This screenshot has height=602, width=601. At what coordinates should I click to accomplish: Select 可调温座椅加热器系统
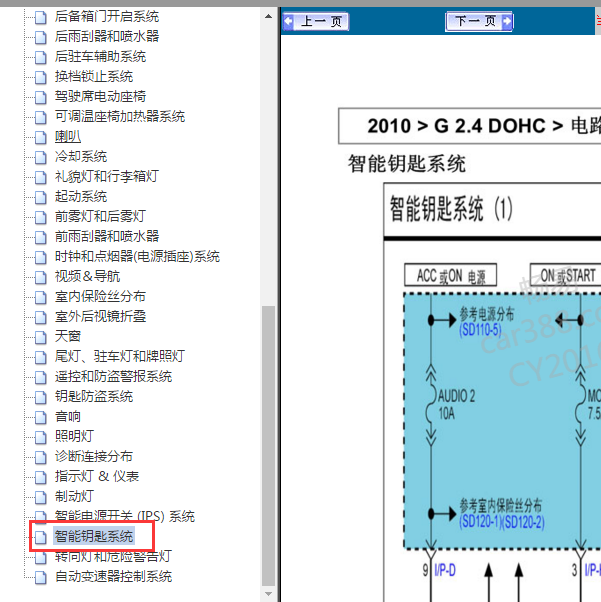[119, 116]
